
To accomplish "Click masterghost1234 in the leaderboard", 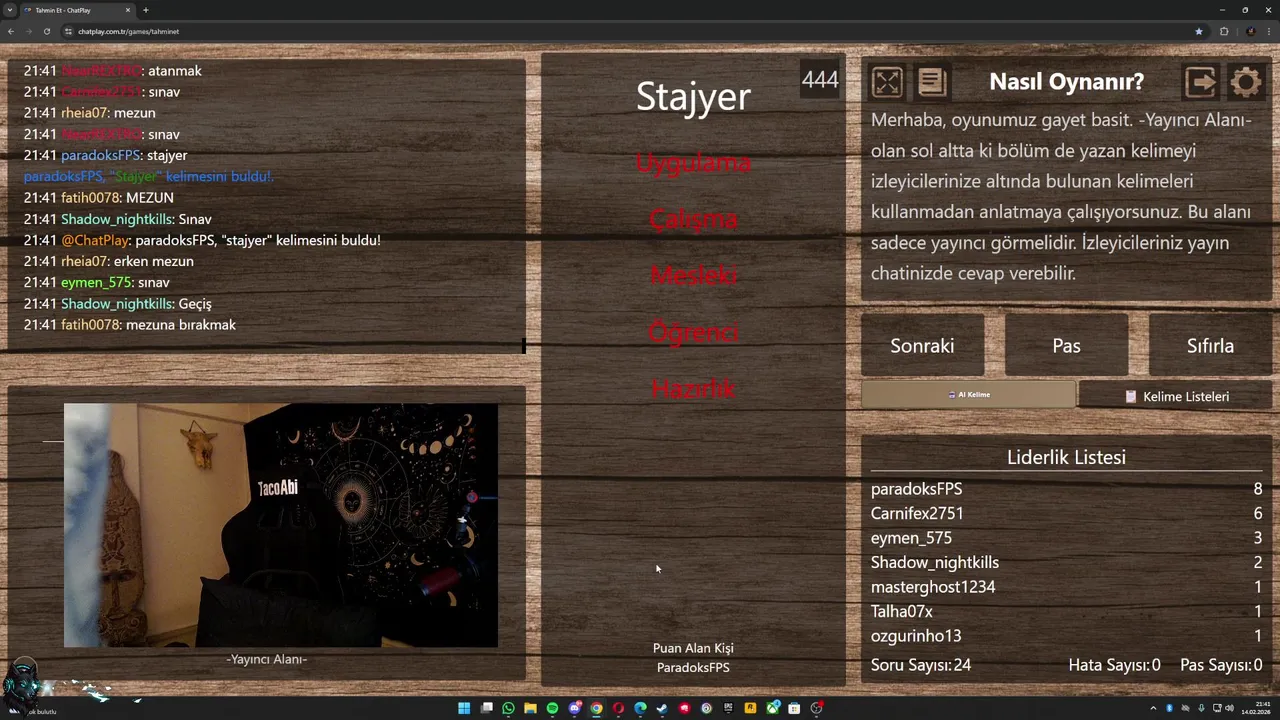I will tap(933, 587).
